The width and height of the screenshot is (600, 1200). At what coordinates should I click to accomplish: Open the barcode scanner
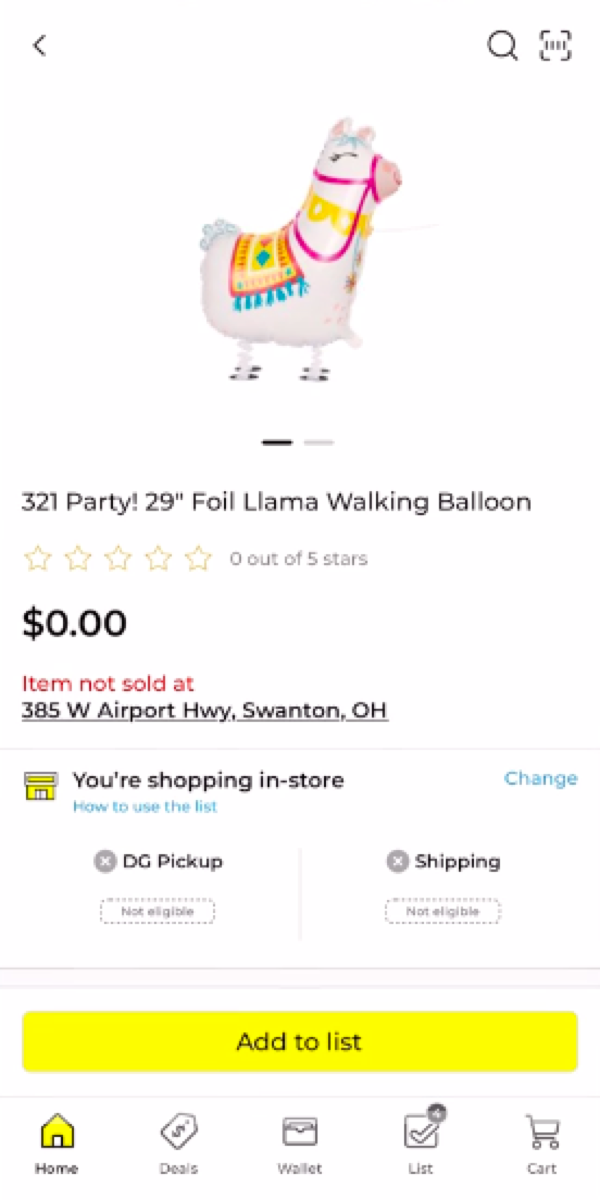click(x=555, y=45)
